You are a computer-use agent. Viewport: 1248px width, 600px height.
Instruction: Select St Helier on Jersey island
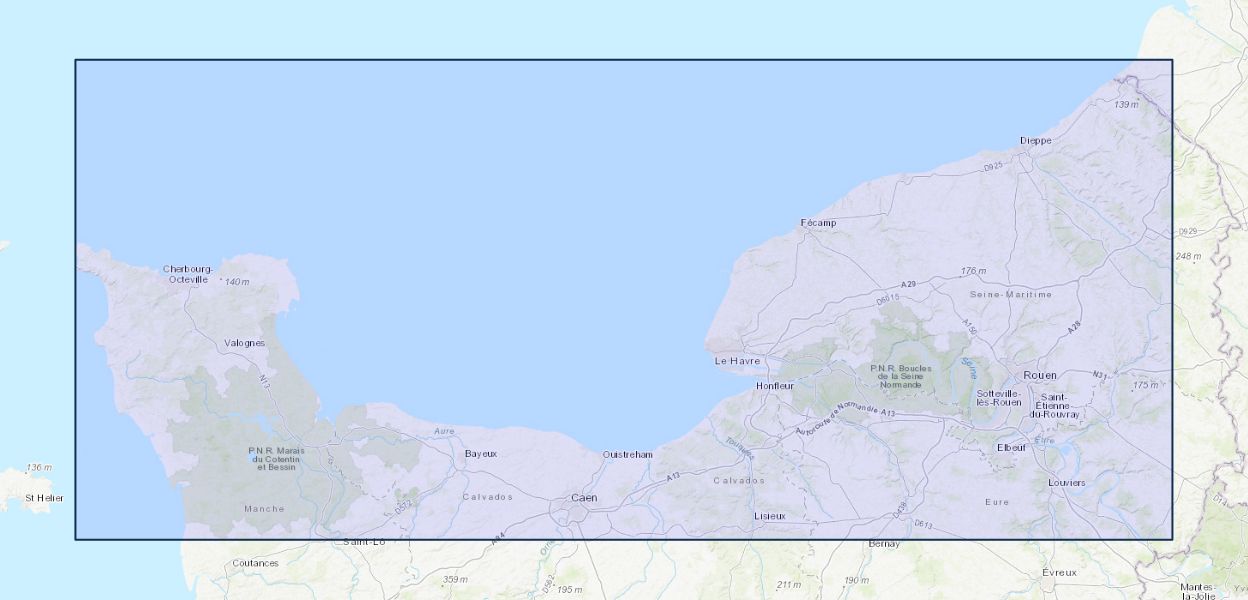coord(44,497)
